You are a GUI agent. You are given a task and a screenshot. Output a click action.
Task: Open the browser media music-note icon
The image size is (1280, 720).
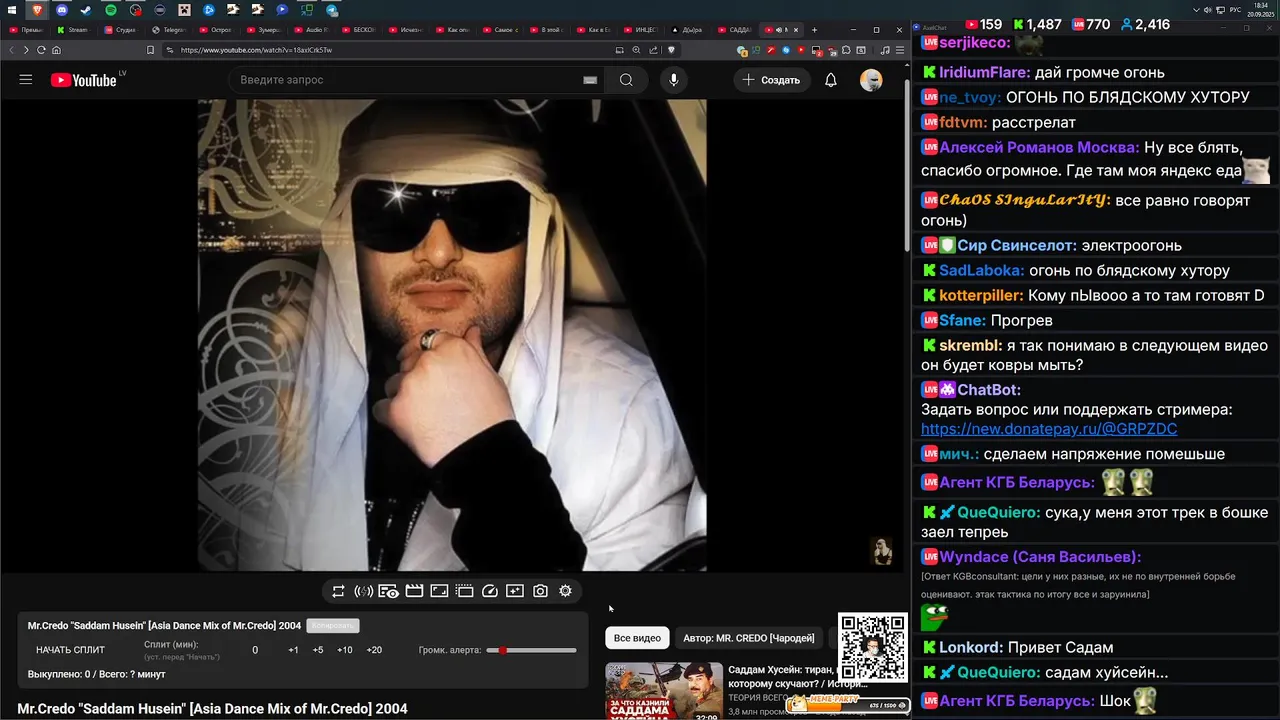coord(884,50)
